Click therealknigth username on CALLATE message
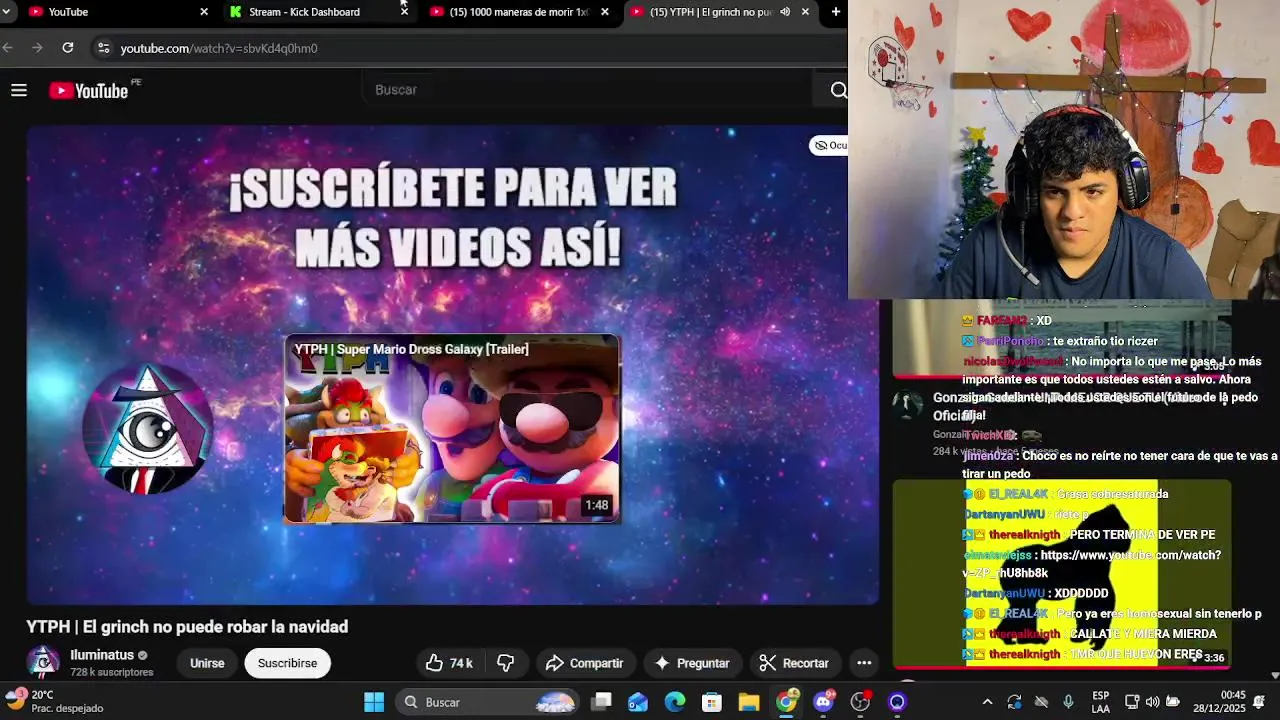1280x720 pixels. [1024, 634]
